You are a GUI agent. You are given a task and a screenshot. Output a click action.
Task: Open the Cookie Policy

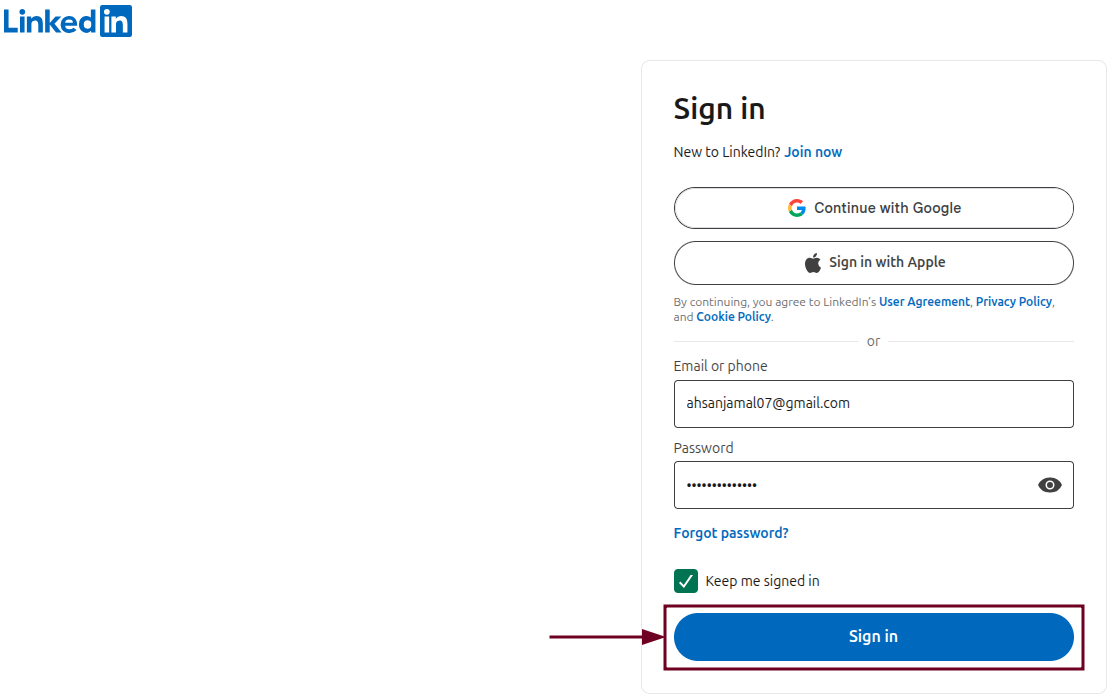[x=733, y=316]
